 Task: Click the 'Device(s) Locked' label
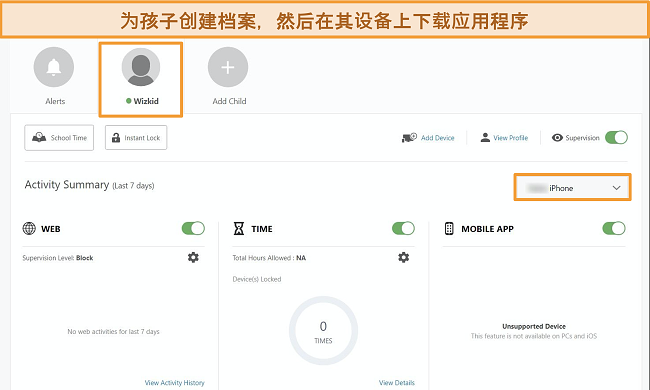click(x=257, y=279)
